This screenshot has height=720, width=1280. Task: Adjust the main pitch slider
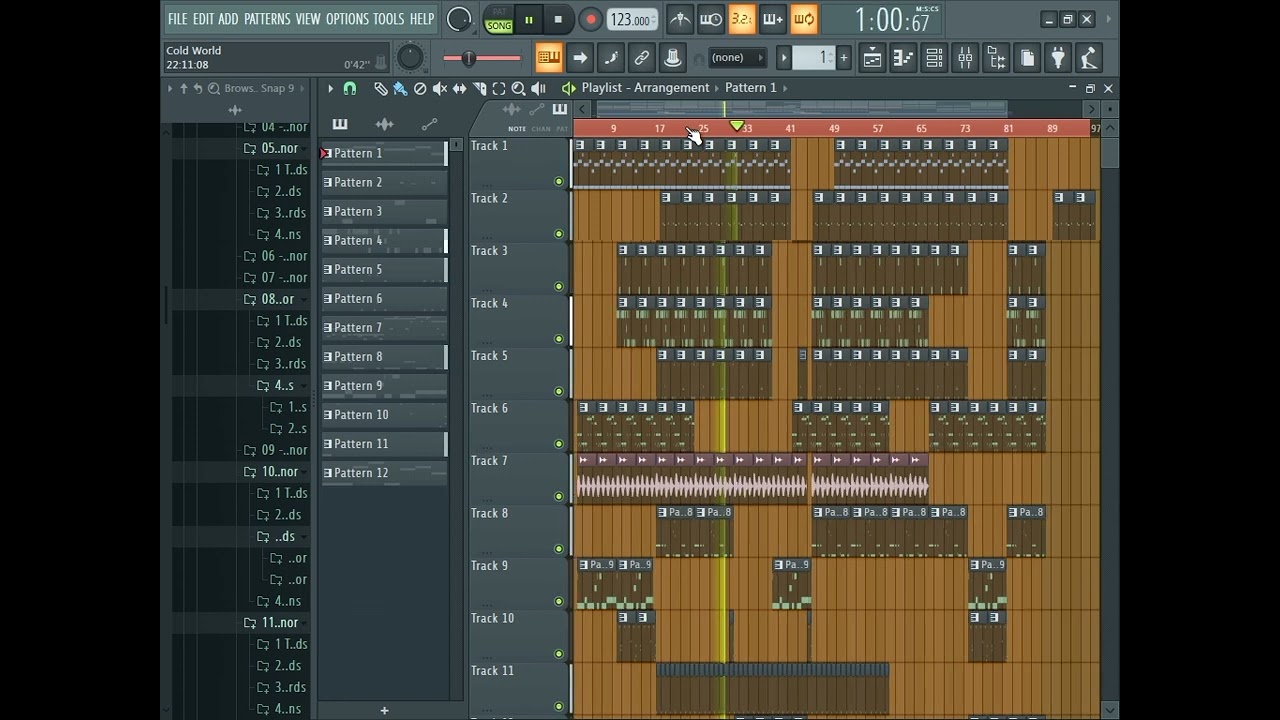click(x=482, y=58)
